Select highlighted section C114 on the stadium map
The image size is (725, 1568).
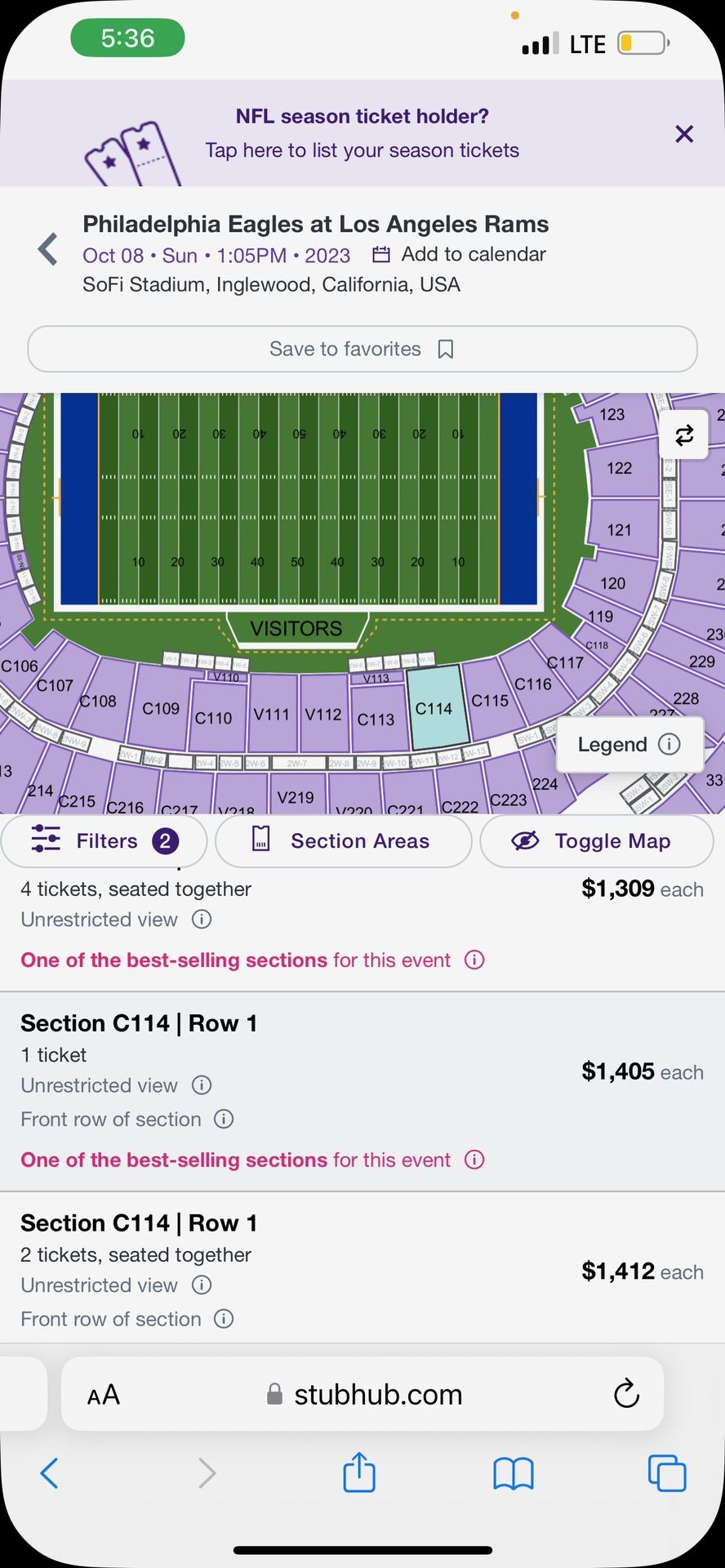click(436, 707)
